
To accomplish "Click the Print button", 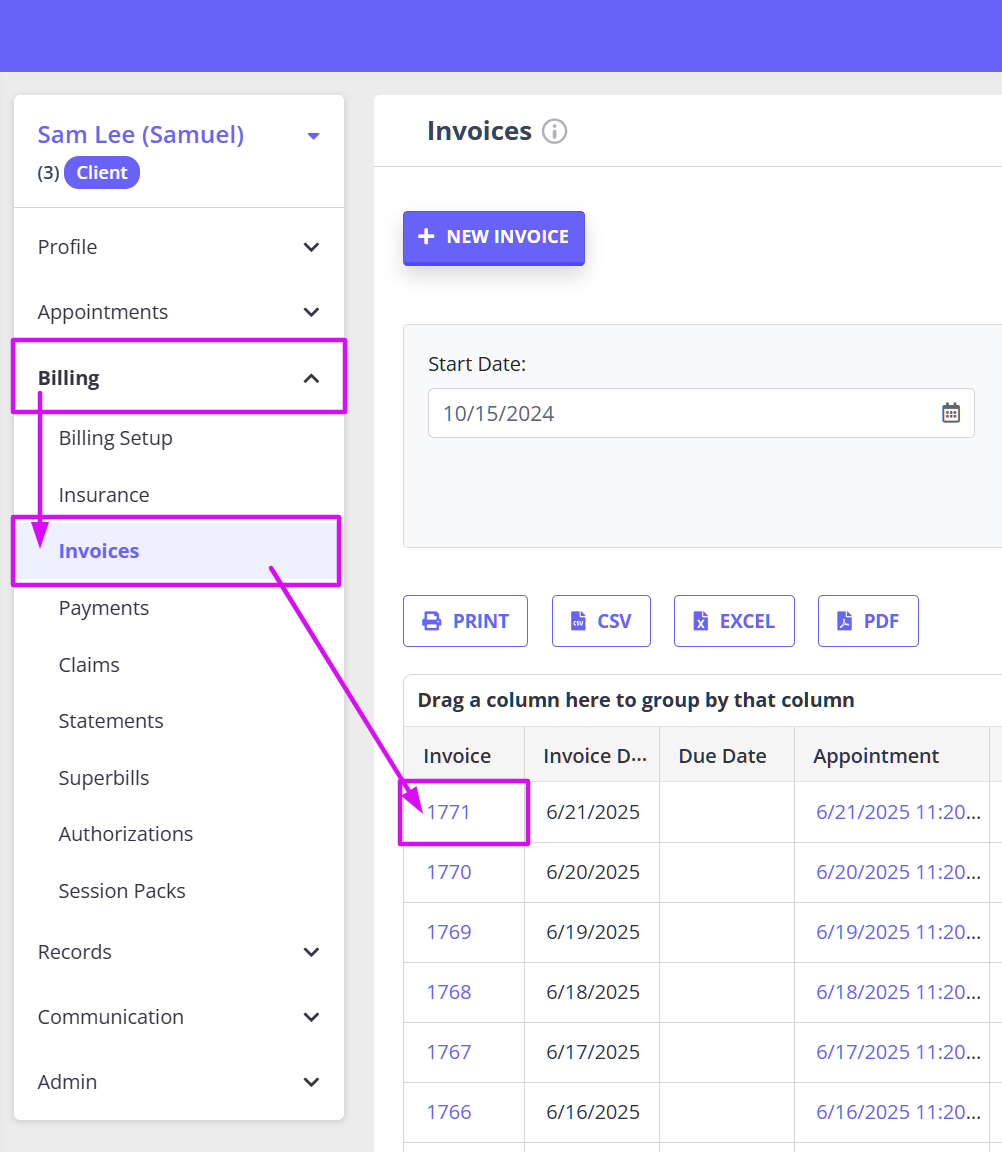I will [465, 621].
